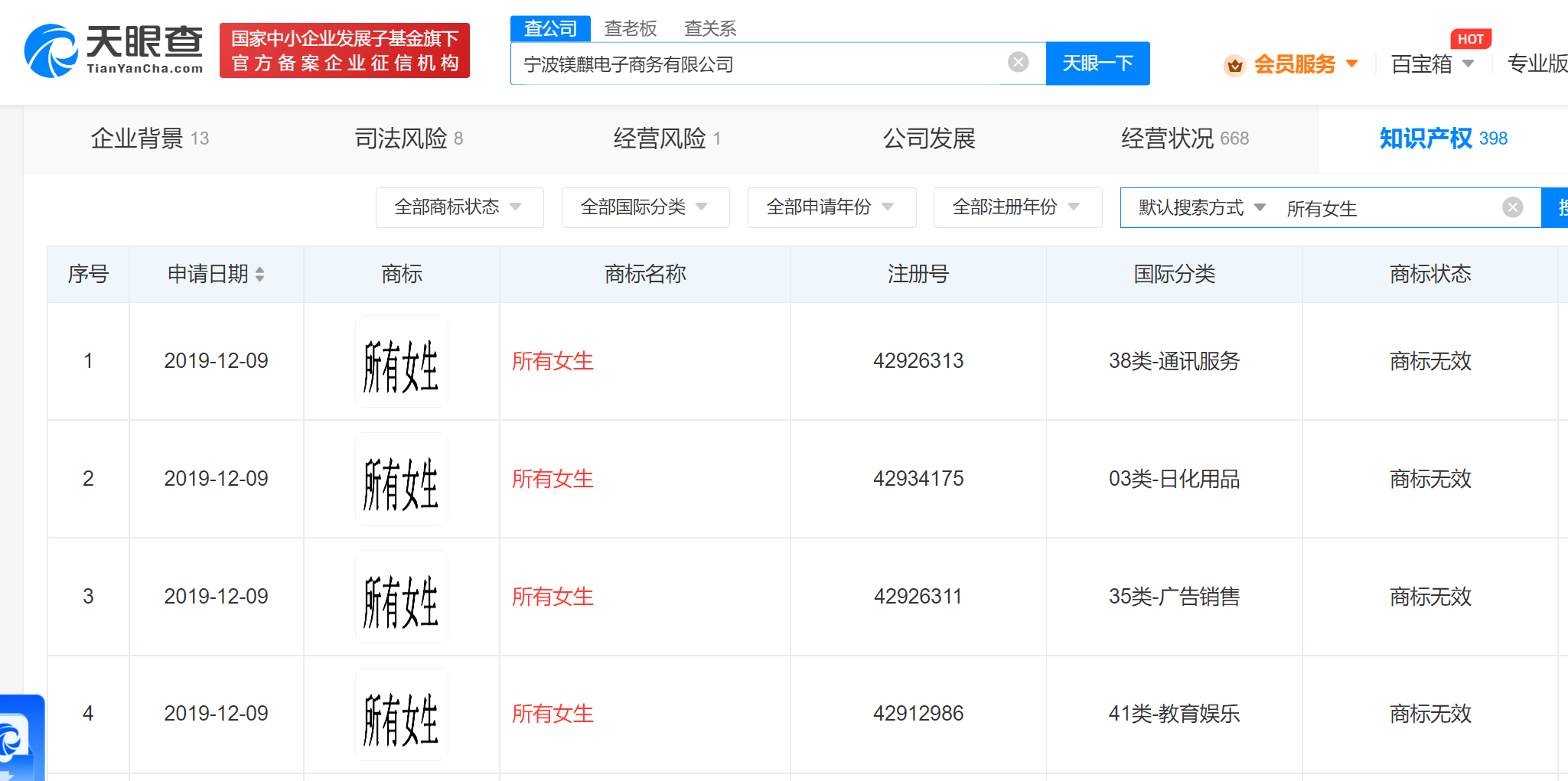
Task: Click the company name search field
Action: click(x=758, y=63)
